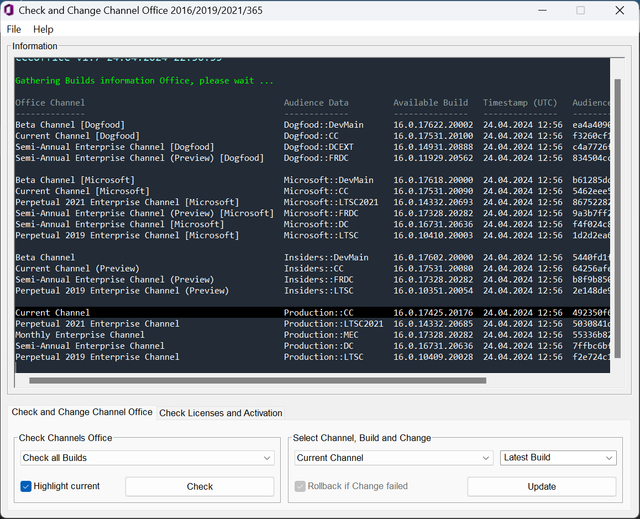The width and height of the screenshot is (640, 519).
Task: Click build number 16.0.17602.20000
Action: pyautogui.click(x=433, y=257)
